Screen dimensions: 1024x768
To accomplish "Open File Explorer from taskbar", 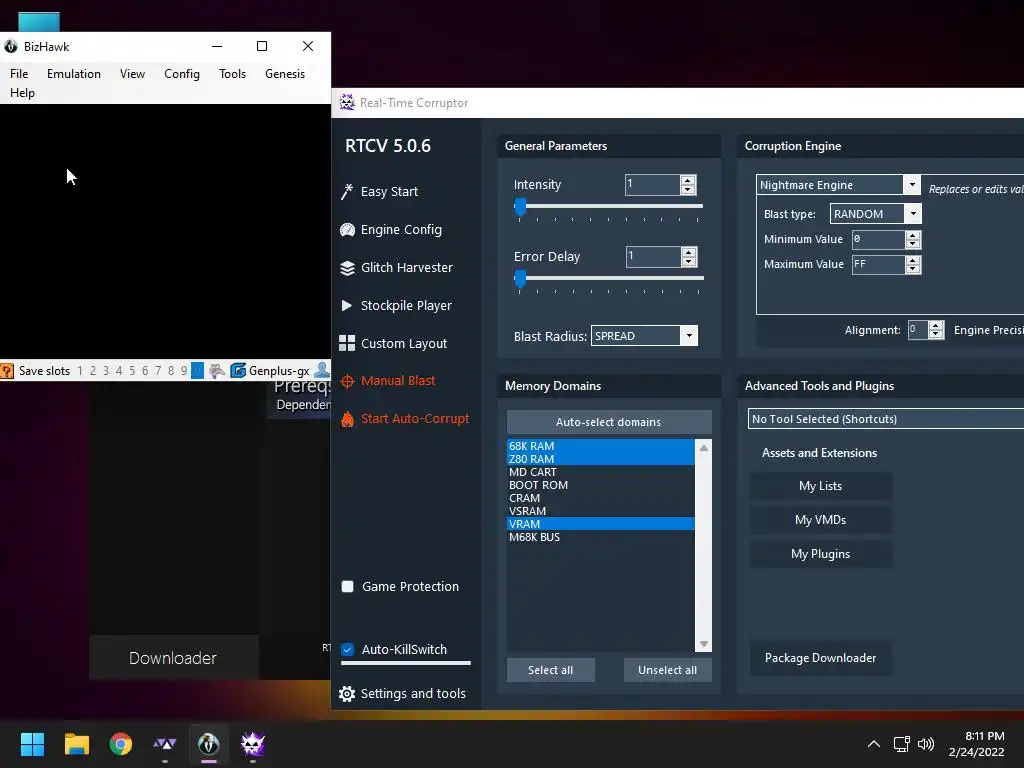I will pyautogui.click(x=76, y=744).
